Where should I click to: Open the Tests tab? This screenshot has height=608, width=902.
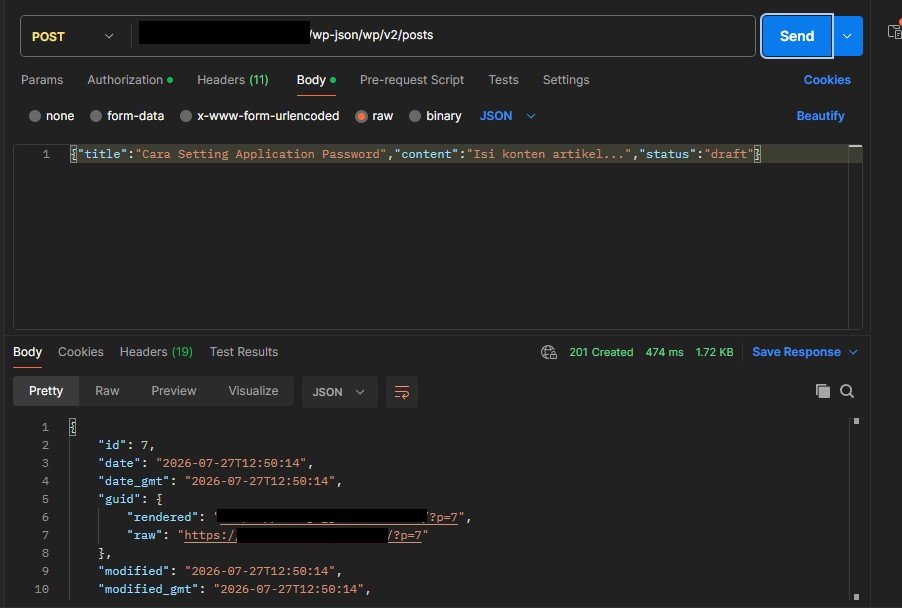click(503, 80)
